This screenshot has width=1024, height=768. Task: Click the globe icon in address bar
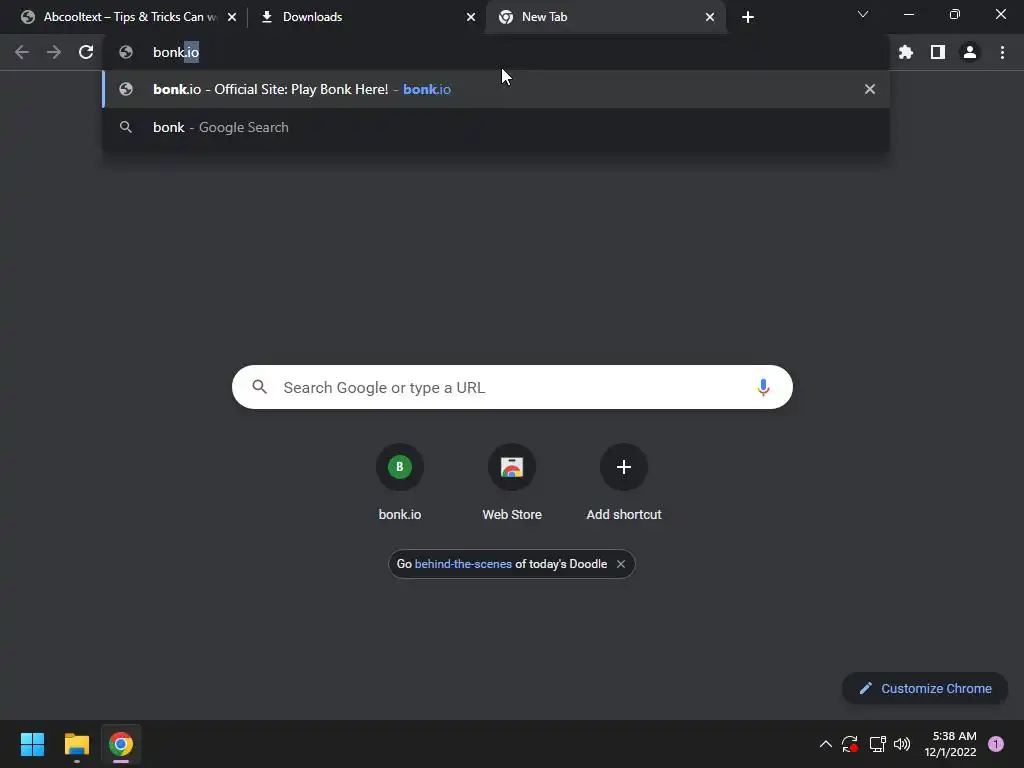click(126, 52)
